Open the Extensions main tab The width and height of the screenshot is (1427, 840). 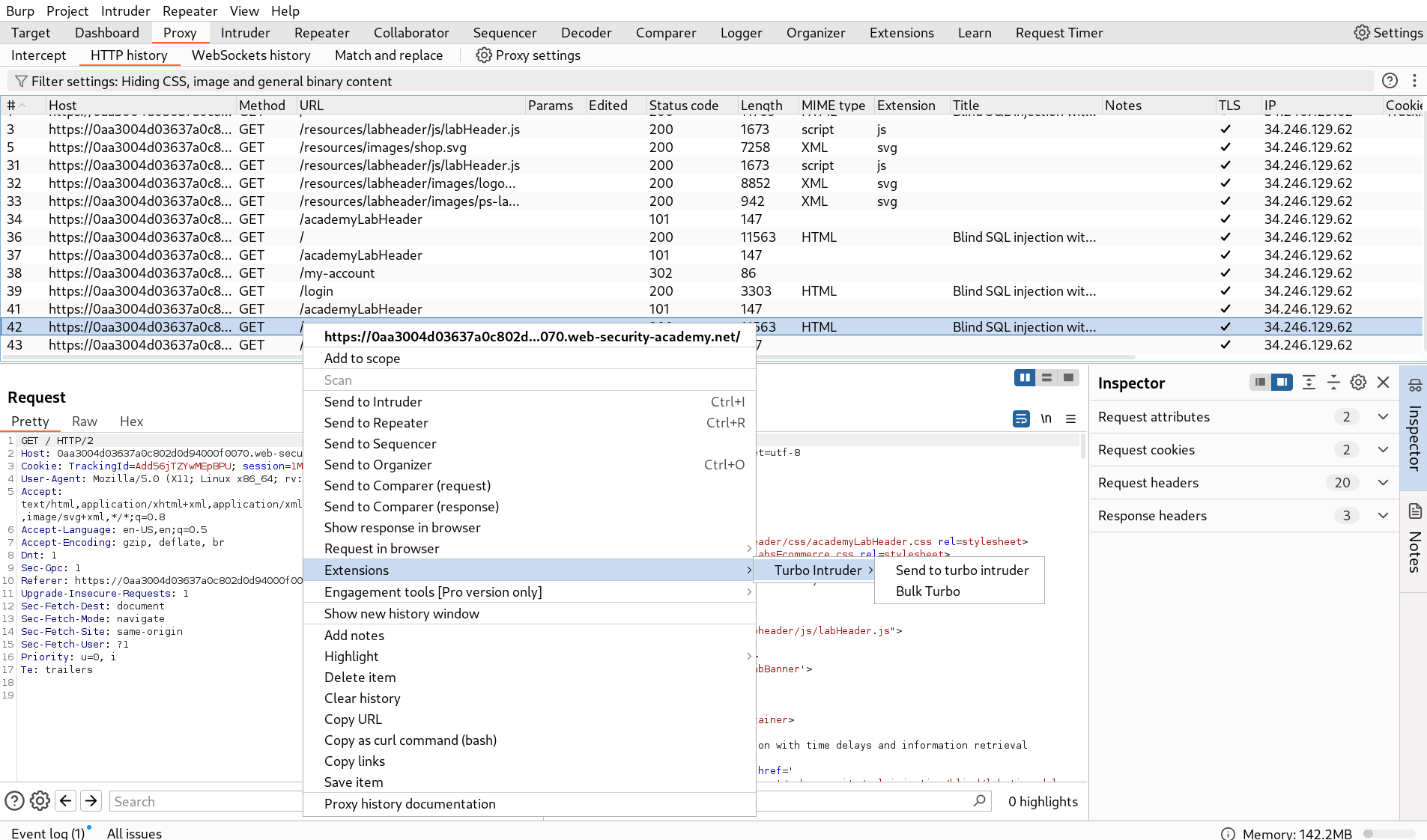[901, 33]
